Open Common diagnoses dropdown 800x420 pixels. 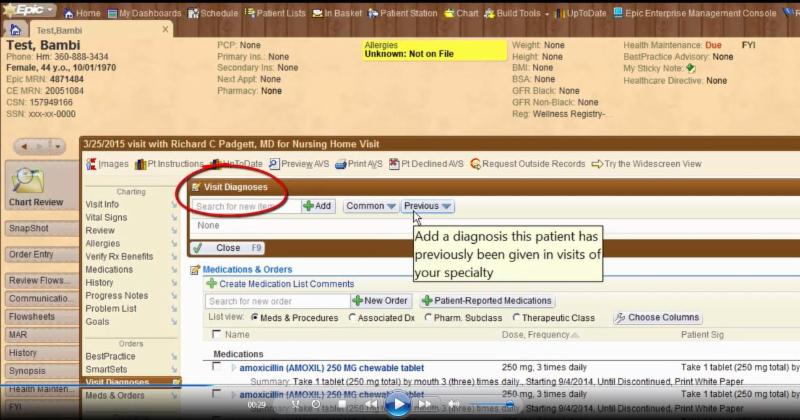tap(370, 206)
